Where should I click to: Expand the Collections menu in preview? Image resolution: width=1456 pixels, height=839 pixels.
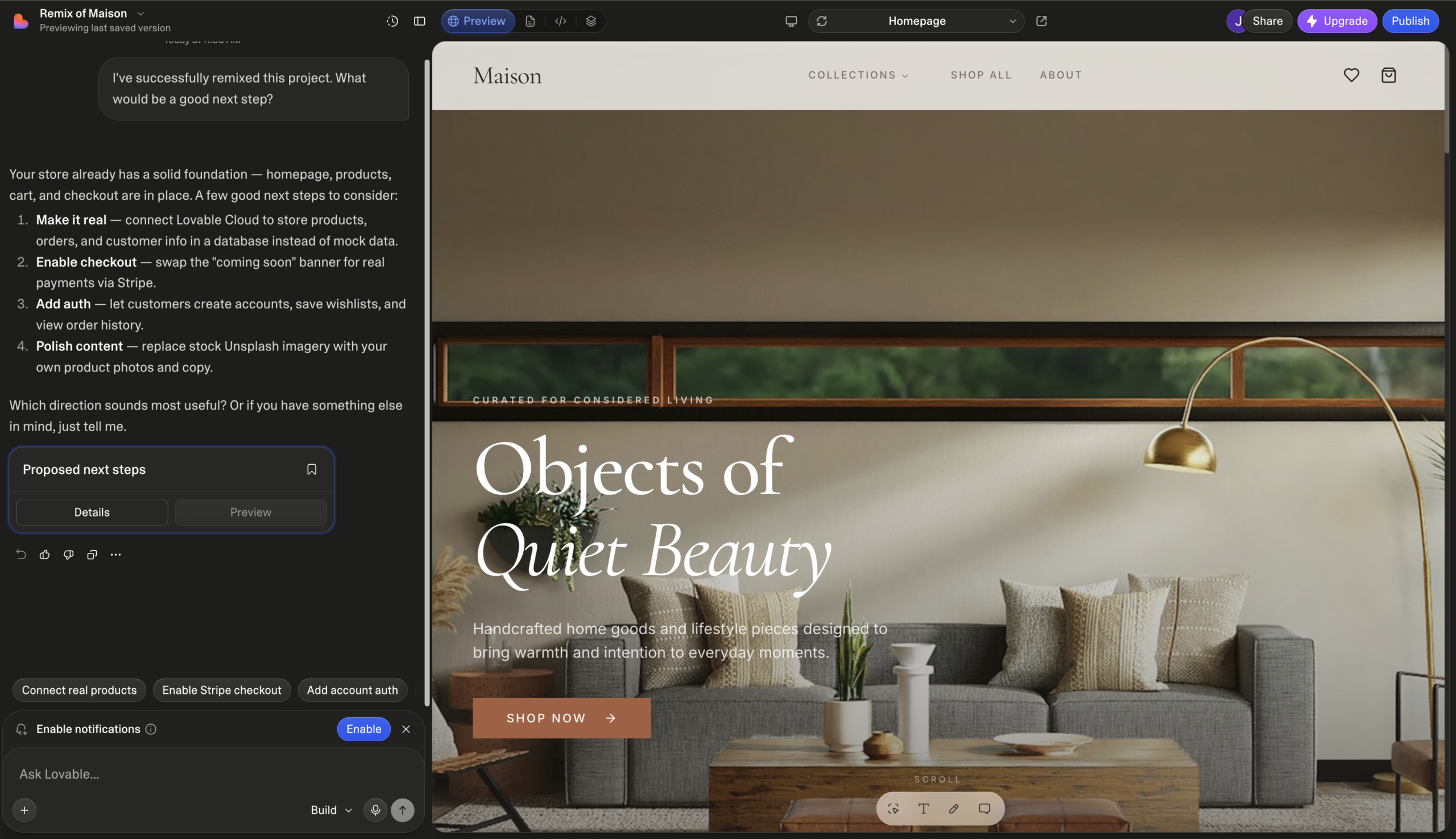[858, 75]
